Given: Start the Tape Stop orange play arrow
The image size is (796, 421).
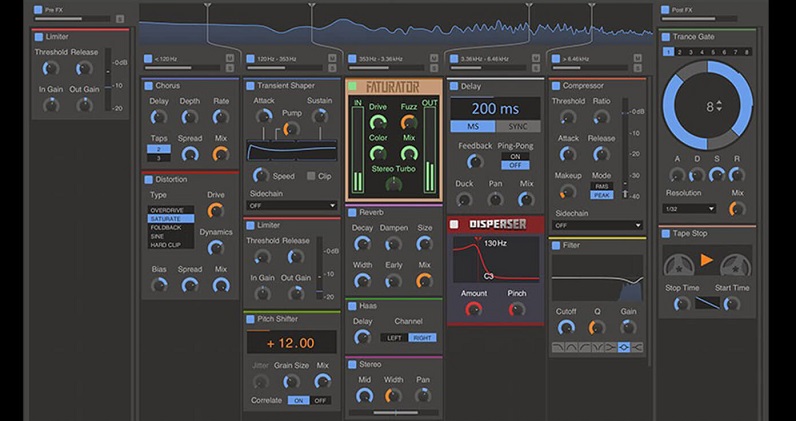Looking at the screenshot, I should (x=707, y=260).
